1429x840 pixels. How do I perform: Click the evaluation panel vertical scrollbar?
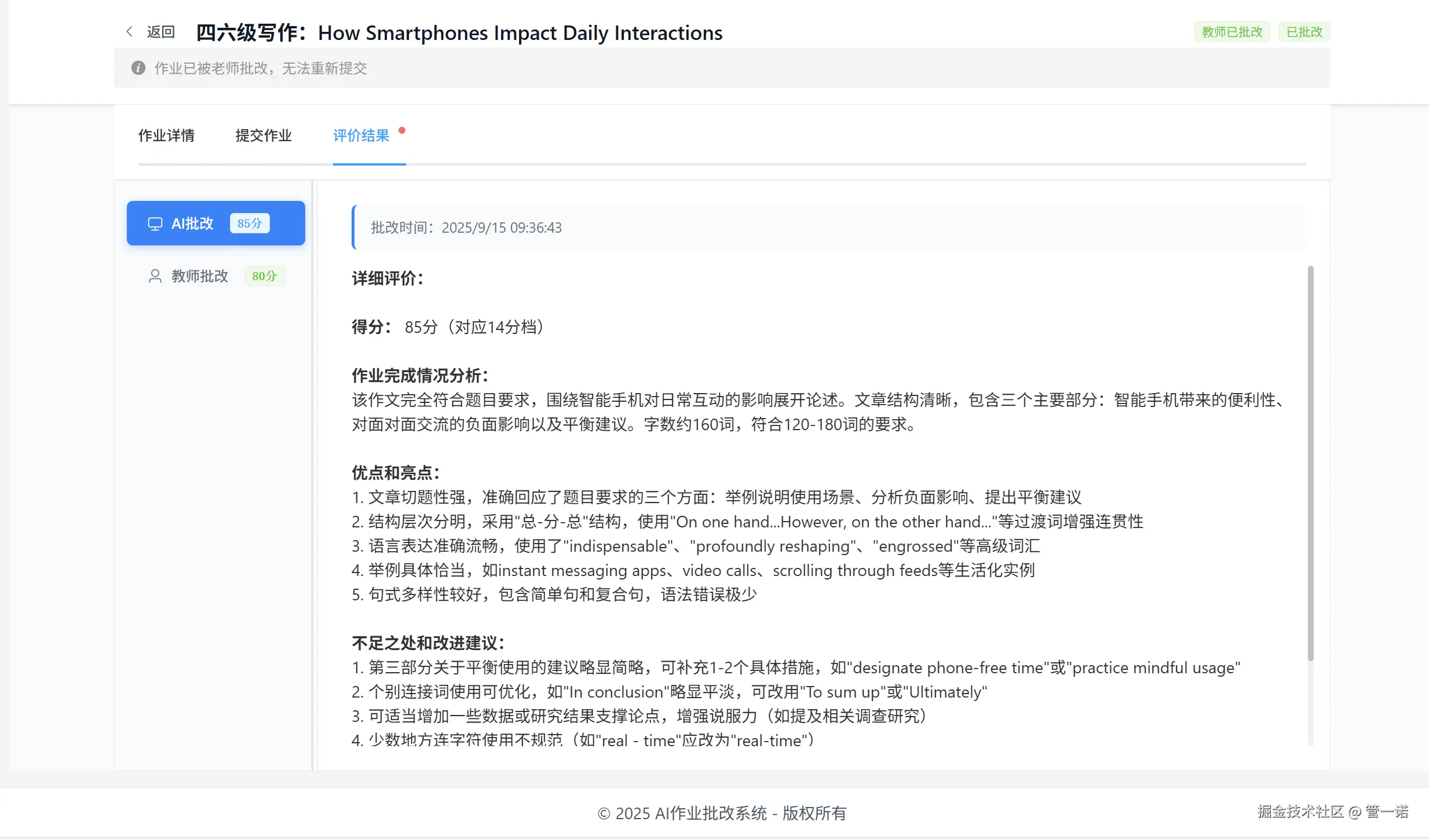[1310, 463]
